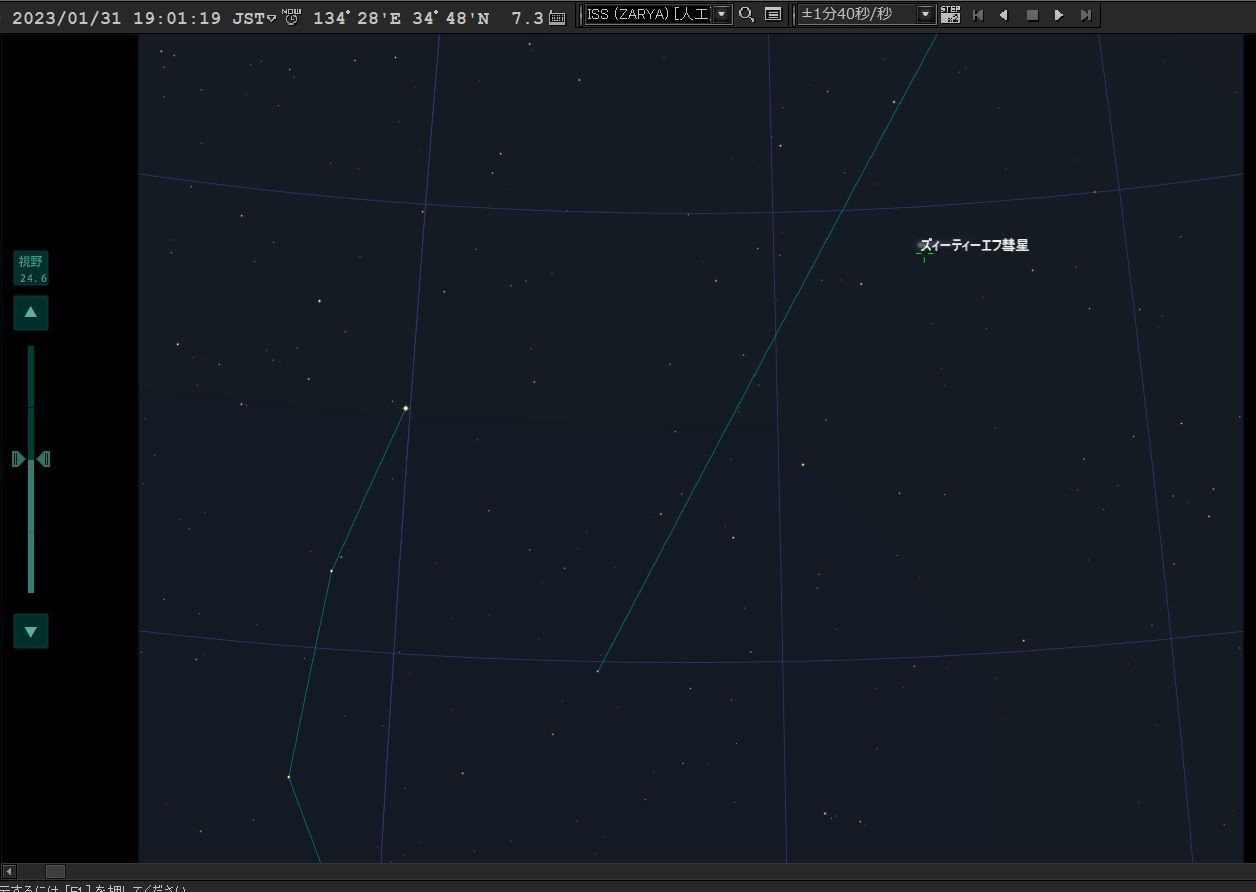Stop the time animation with square button

point(1032,15)
